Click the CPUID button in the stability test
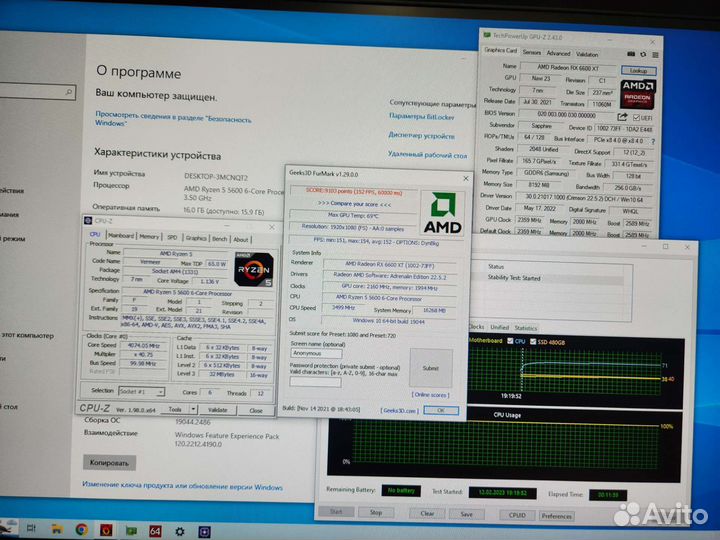 pos(517,515)
